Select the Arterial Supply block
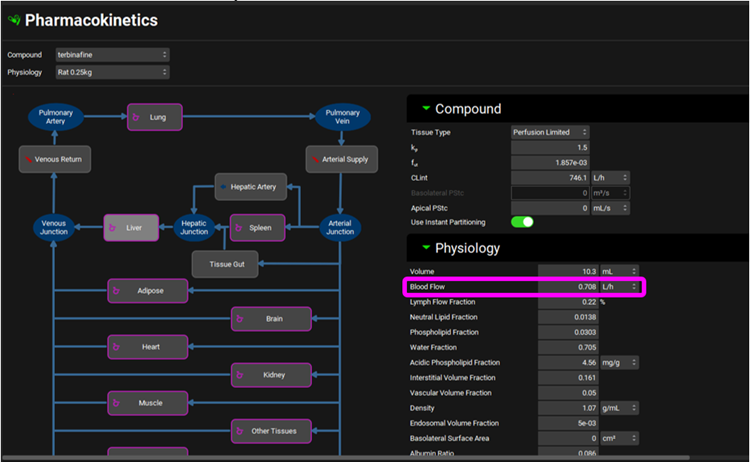 point(340,159)
